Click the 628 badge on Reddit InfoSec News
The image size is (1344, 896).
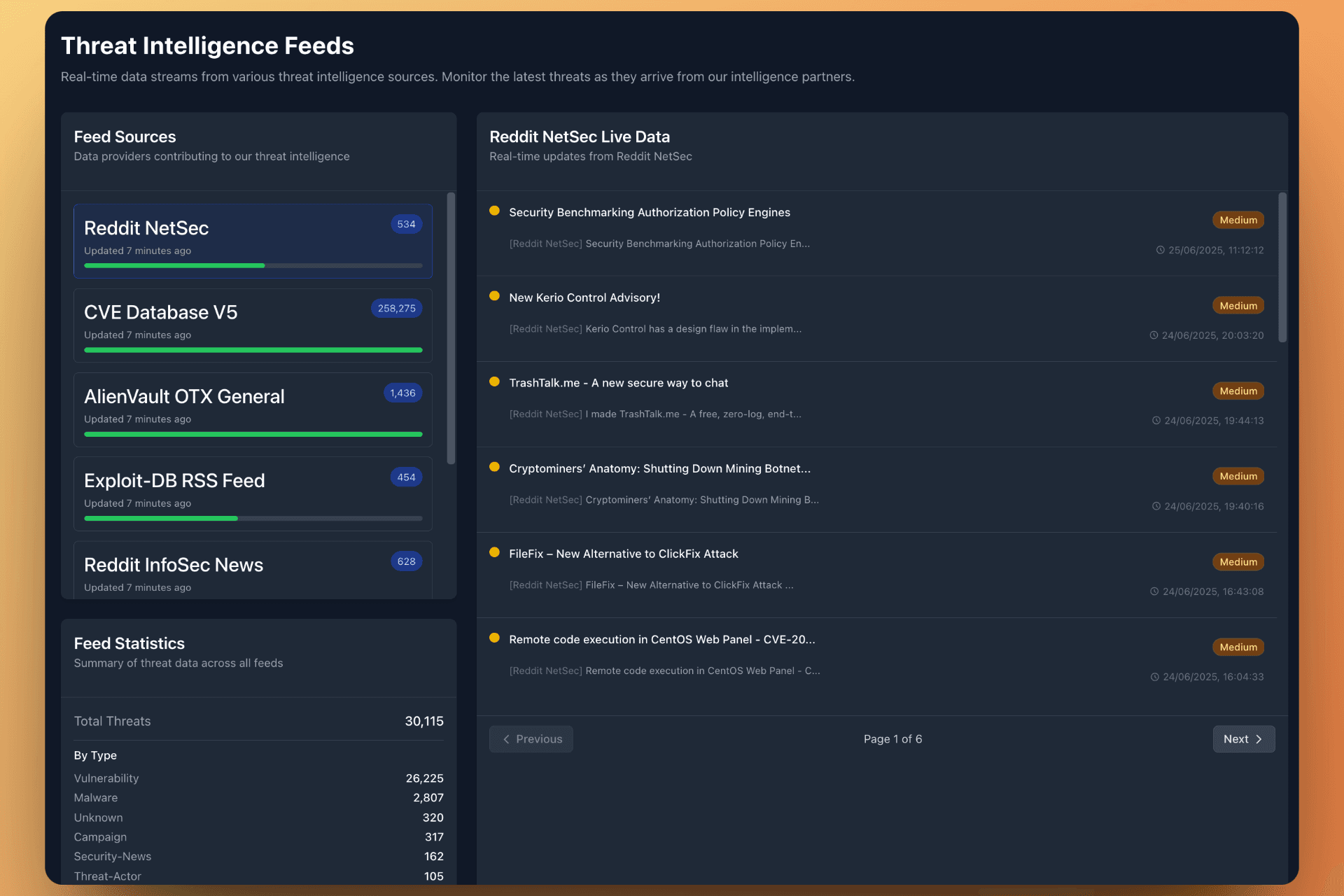click(x=406, y=561)
